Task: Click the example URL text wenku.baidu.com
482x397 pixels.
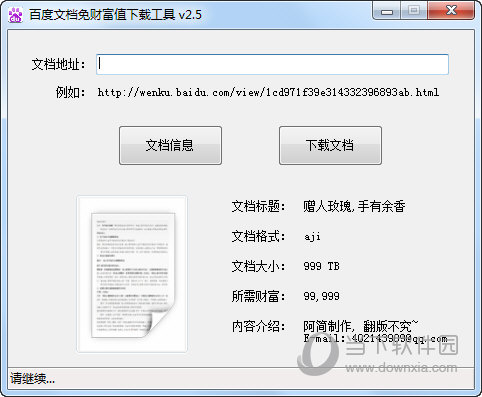Action: 268,92
